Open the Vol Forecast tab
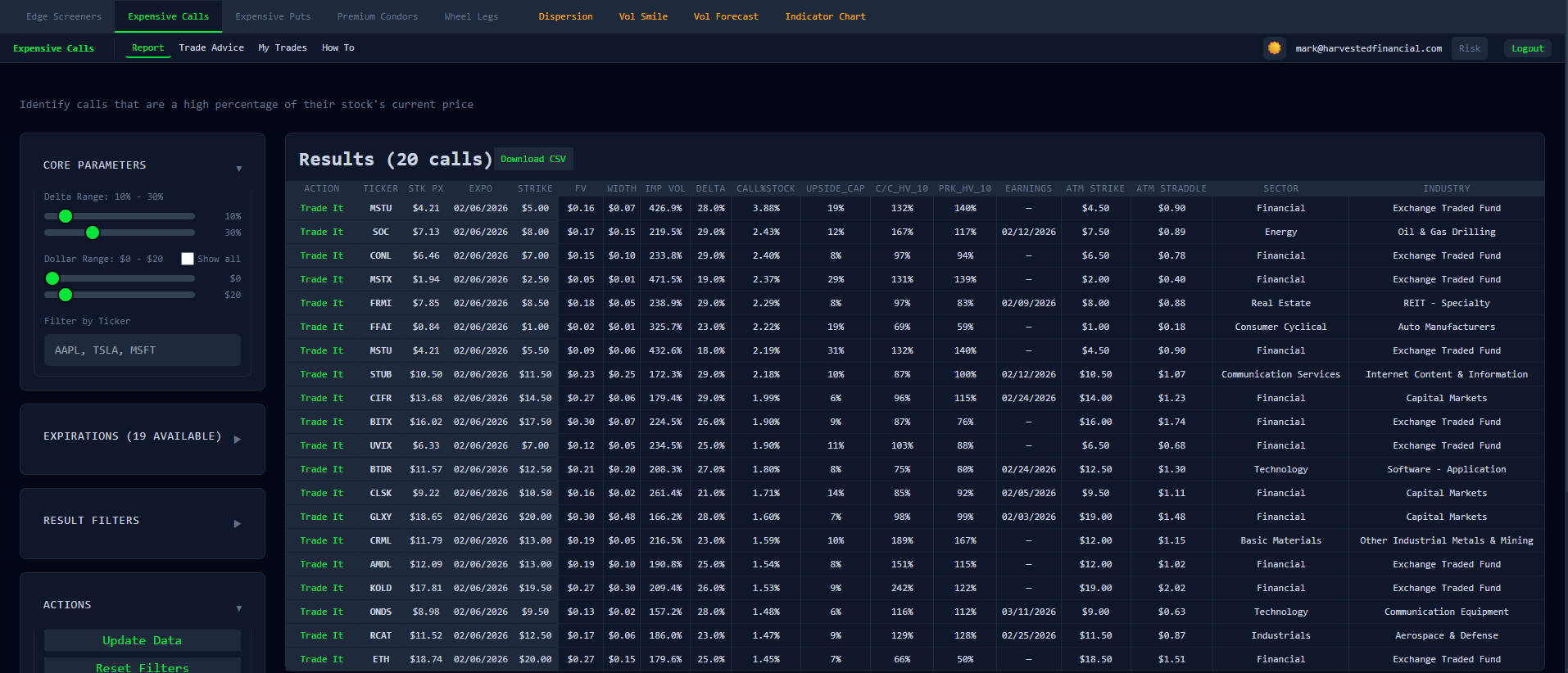The width and height of the screenshot is (1568, 673). click(726, 16)
